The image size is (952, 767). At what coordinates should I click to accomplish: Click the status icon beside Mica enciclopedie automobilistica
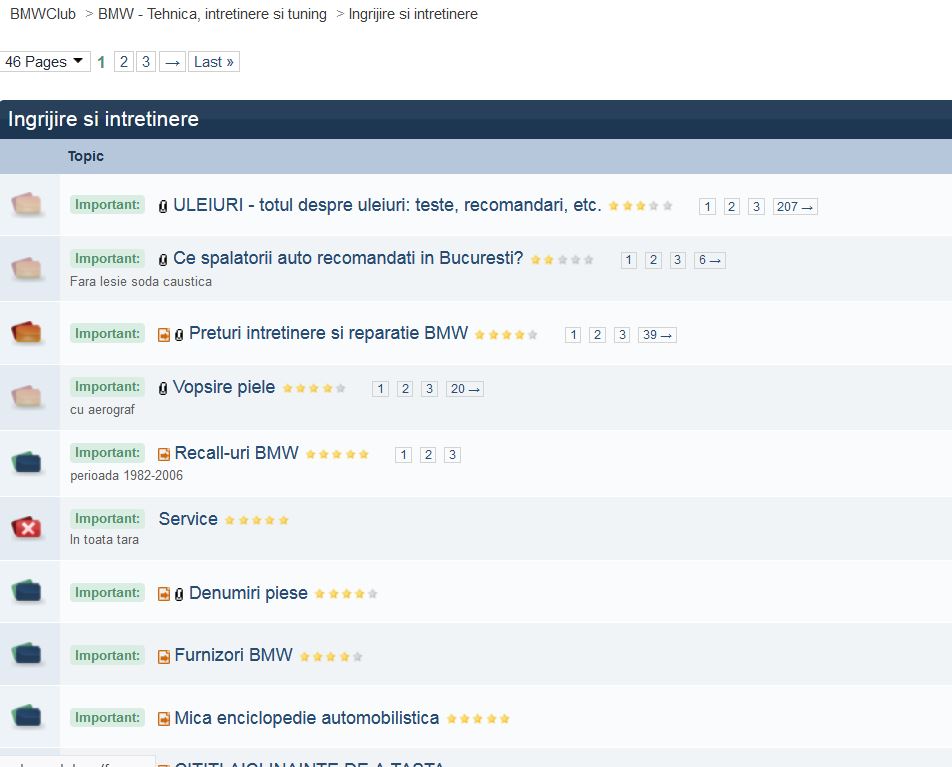[x=27, y=716]
